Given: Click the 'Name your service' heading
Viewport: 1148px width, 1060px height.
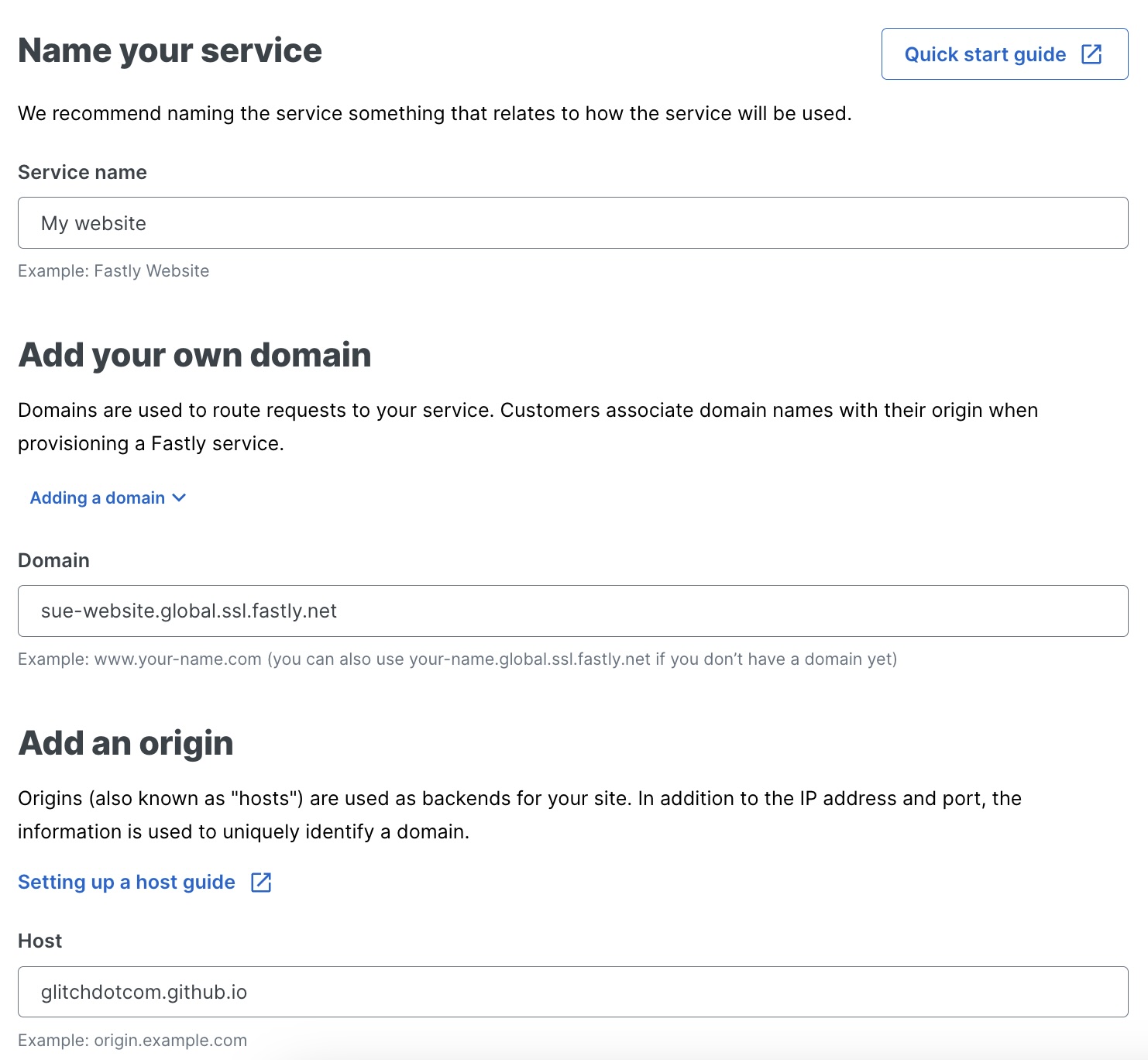Looking at the screenshot, I should [x=170, y=50].
